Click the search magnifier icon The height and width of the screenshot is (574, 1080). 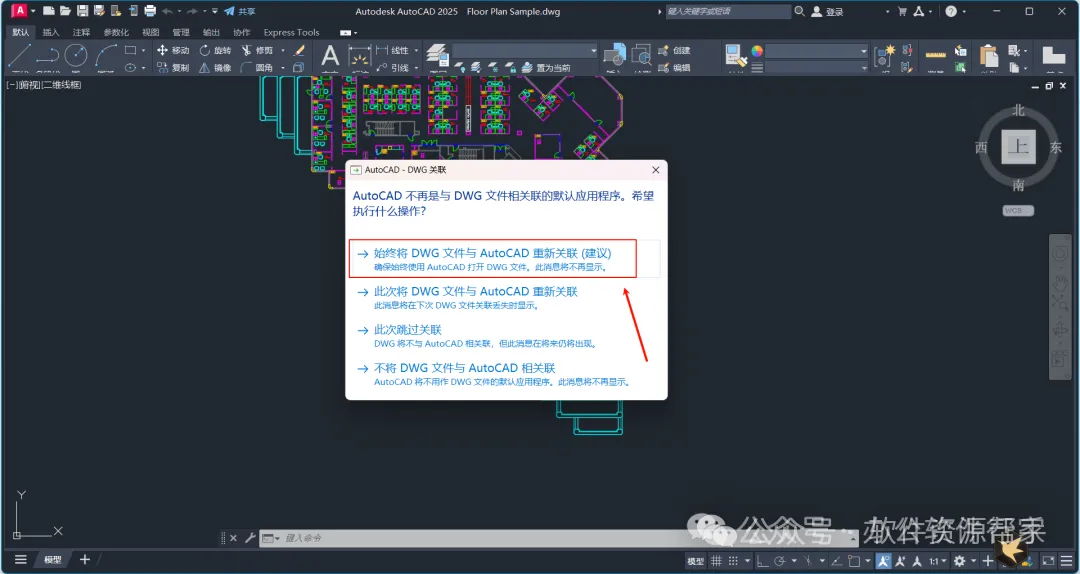(x=800, y=11)
